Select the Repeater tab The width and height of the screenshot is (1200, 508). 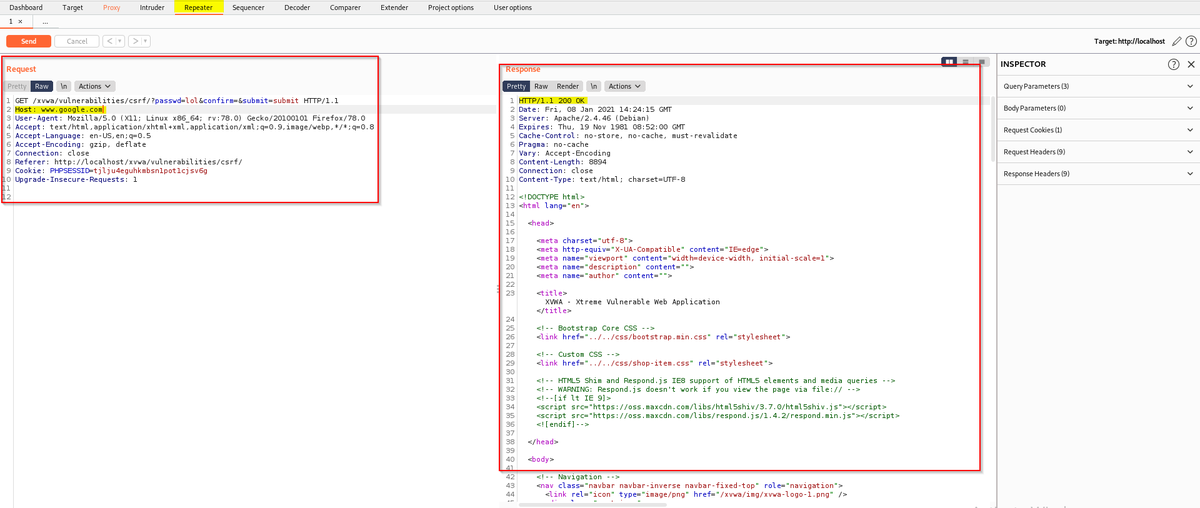click(x=198, y=7)
